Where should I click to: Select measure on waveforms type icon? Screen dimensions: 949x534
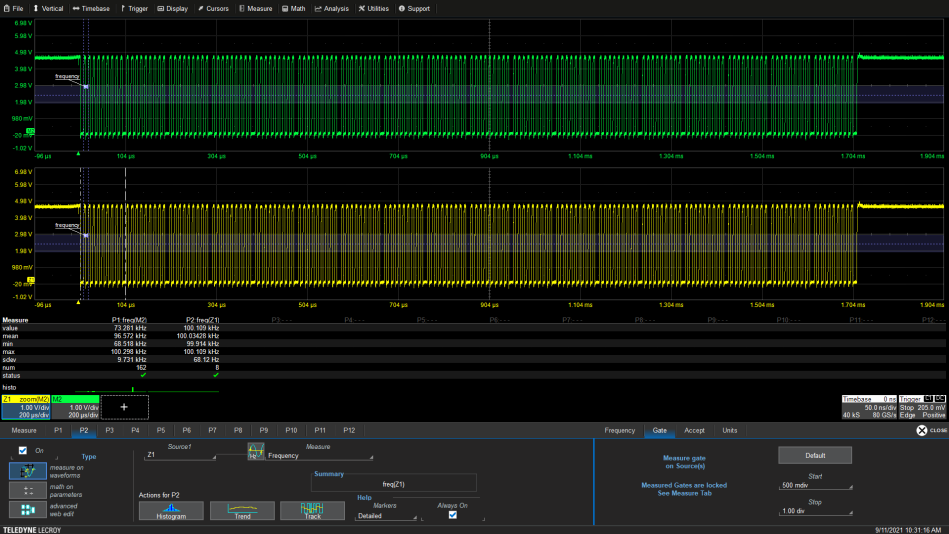(28, 471)
